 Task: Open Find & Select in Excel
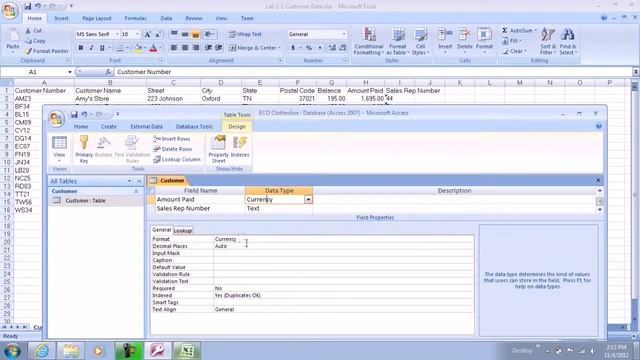pos(568,41)
